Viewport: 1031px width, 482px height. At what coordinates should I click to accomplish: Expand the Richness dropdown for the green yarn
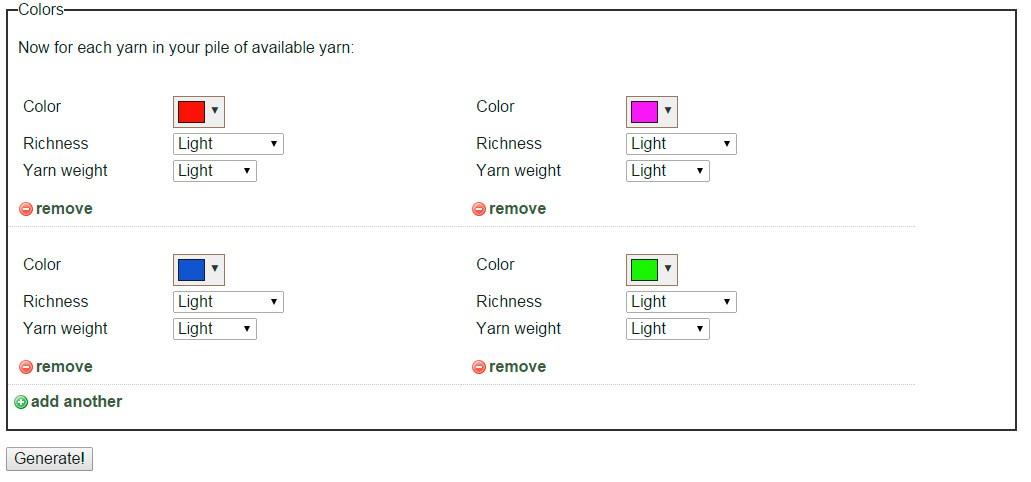pyautogui.click(x=681, y=302)
